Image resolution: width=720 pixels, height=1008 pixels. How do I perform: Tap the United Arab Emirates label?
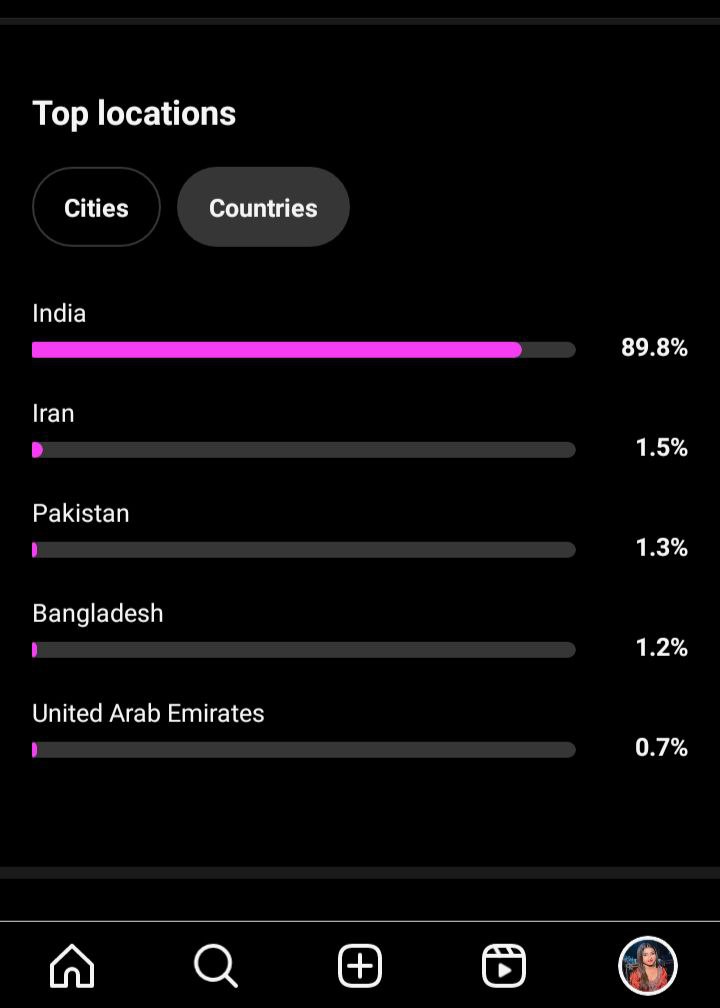[148, 714]
